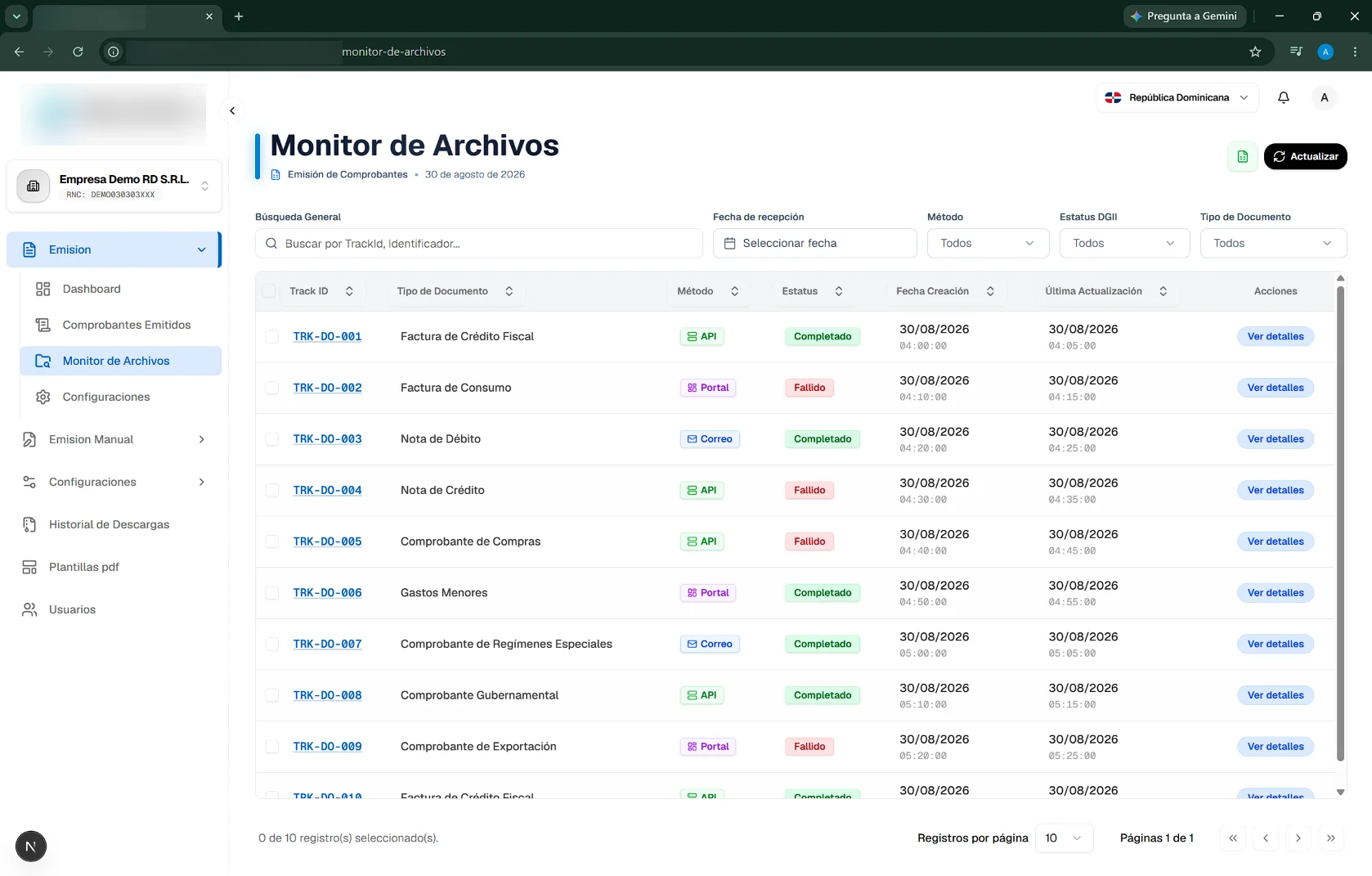Go to the next page arrow
Viewport: 1372px width, 876px height.
[x=1298, y=838]
